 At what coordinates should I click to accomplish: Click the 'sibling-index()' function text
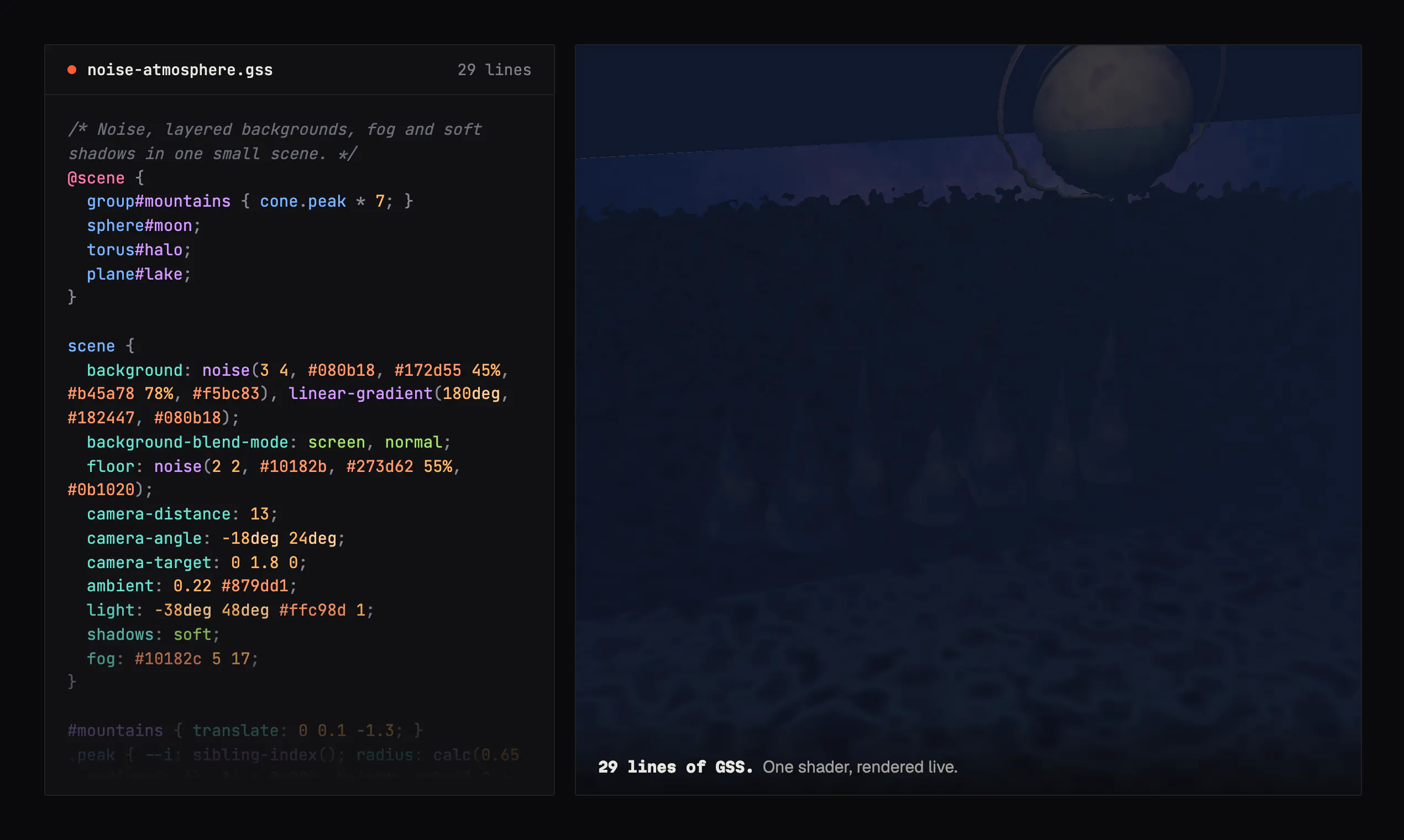pyautogui.click(x=264, y=755)
